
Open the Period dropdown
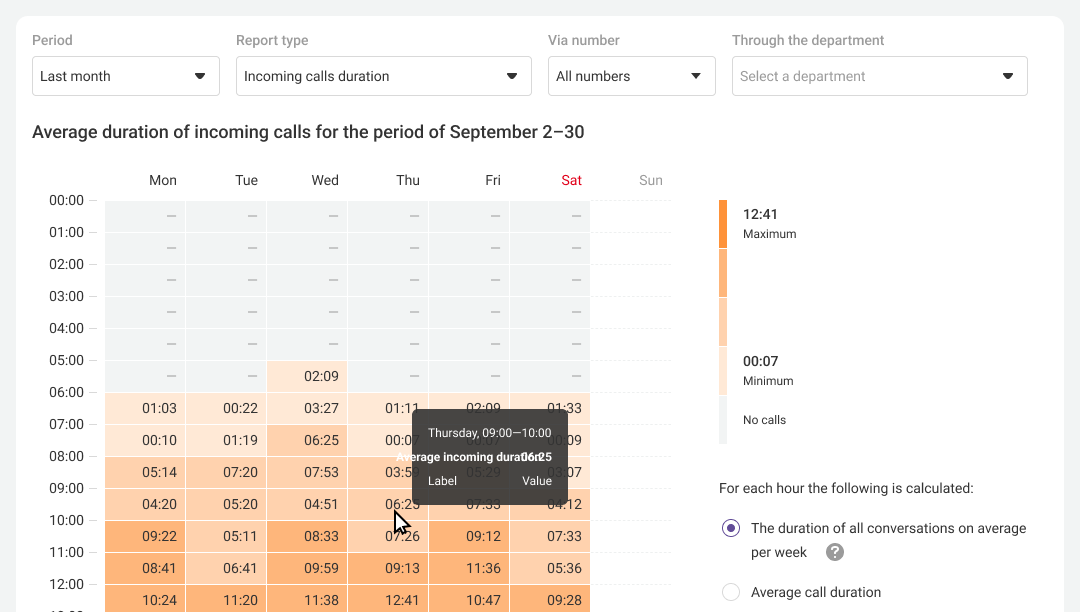[x=126, y=76]
